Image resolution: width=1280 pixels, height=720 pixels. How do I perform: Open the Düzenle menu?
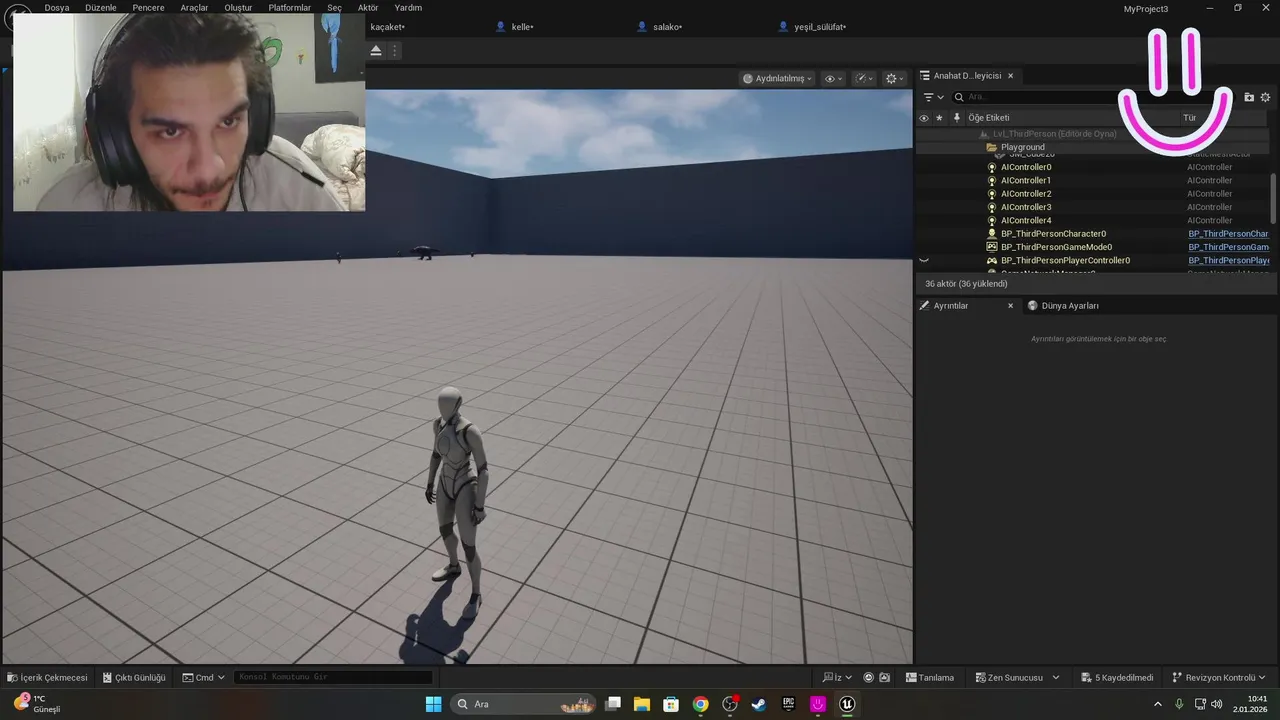(x=100, y=7)
